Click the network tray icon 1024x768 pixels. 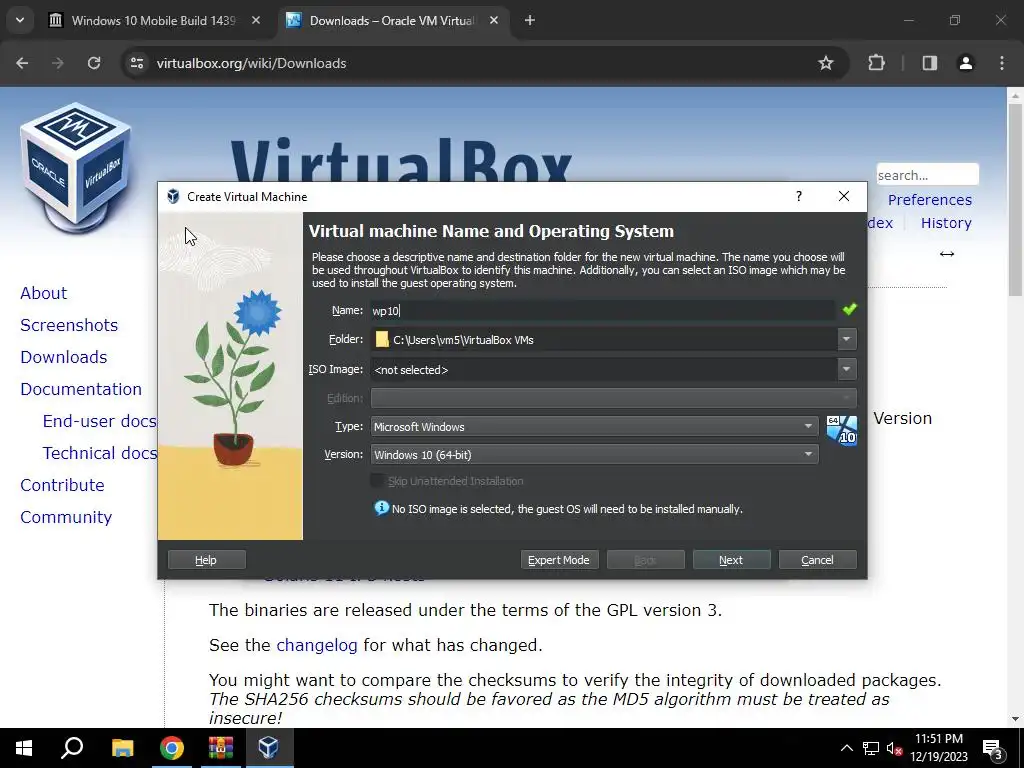[871, 748]
